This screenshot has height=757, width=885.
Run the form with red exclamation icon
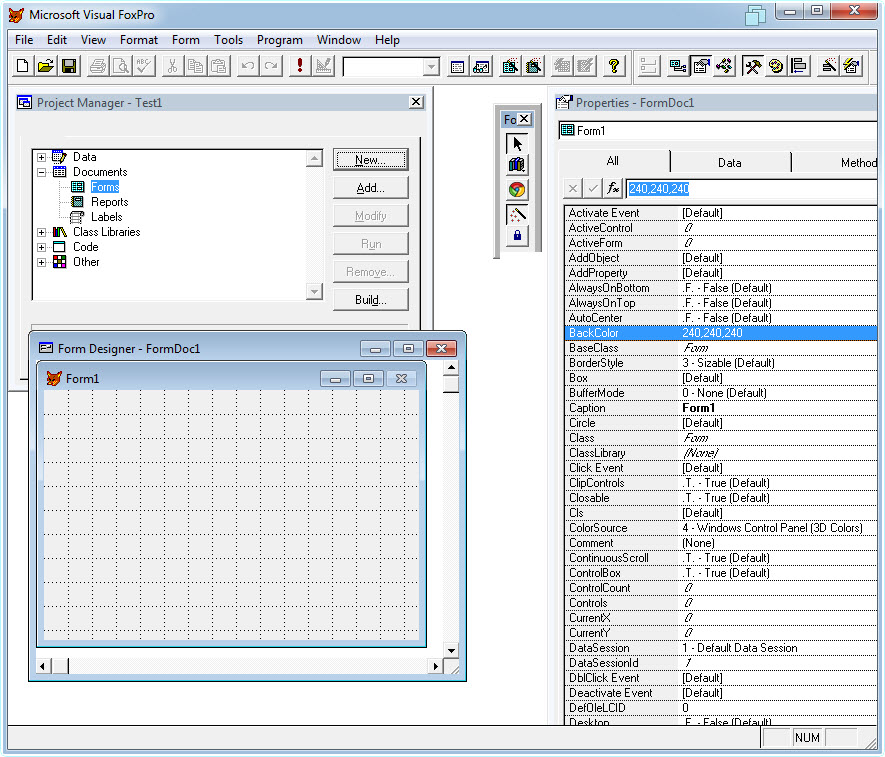[300, 67]
